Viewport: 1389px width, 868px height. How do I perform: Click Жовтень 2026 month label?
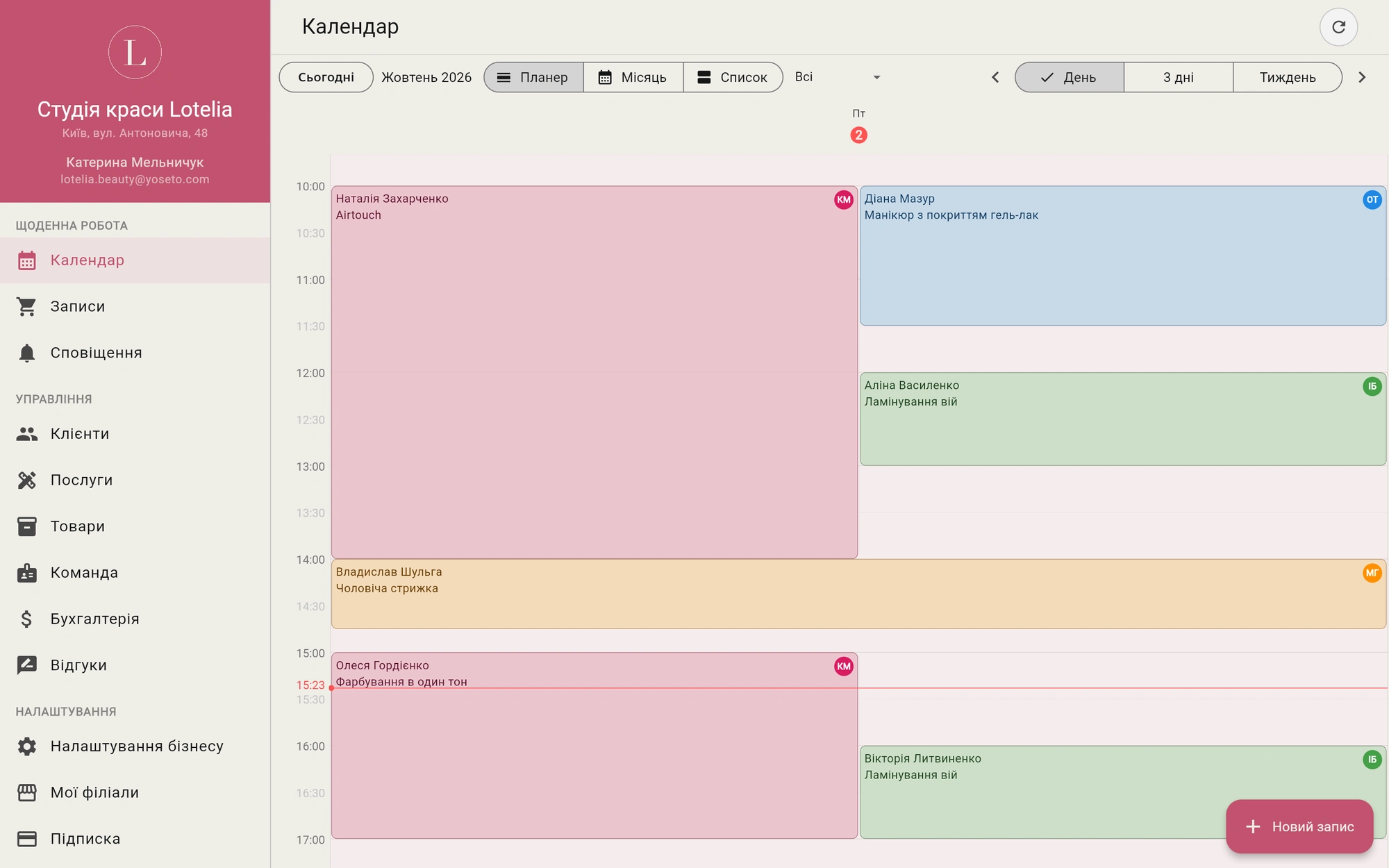click(426, 77)
